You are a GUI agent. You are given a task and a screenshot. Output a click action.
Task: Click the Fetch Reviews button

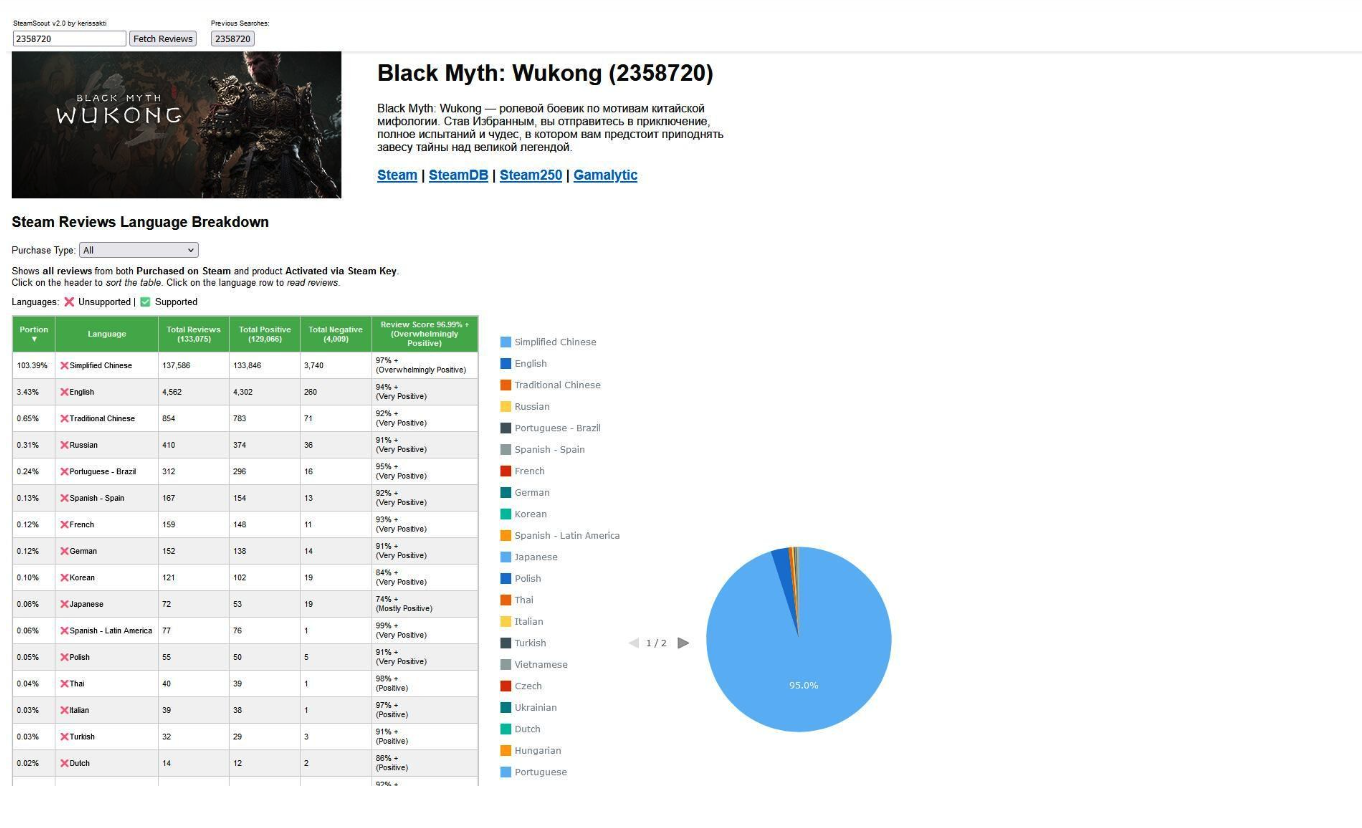coord(163,39)
